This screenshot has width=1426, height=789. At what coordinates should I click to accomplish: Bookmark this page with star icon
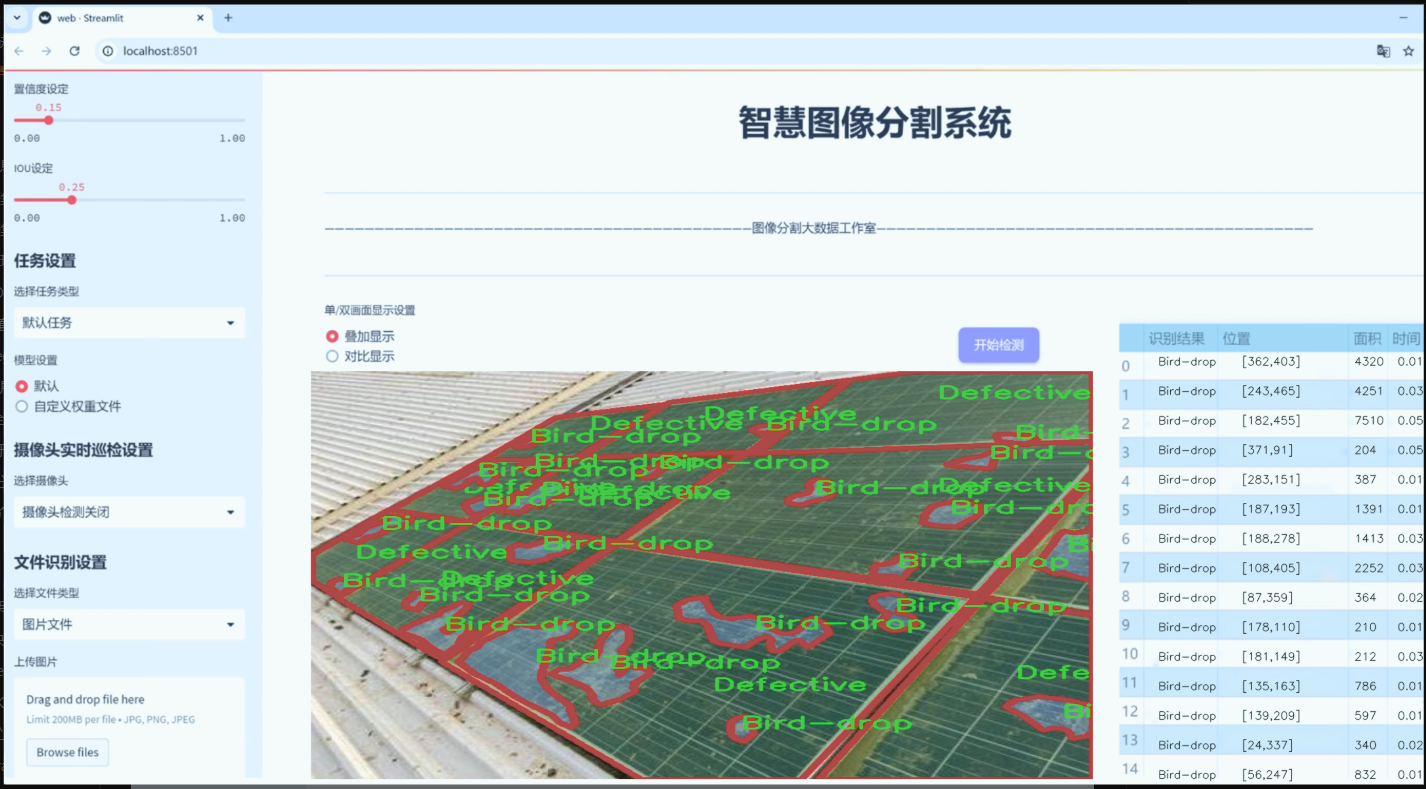[x=1410, y=51]
